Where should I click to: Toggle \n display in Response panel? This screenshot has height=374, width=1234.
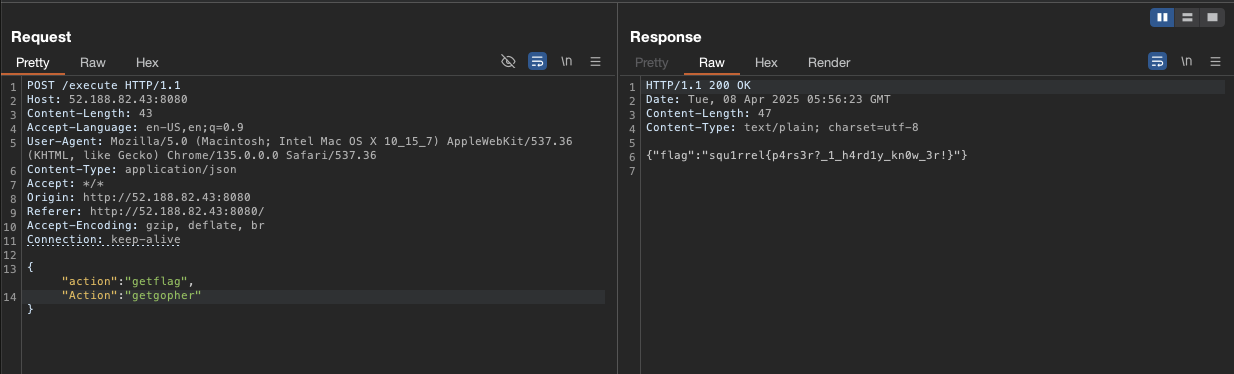point(1186,62)
